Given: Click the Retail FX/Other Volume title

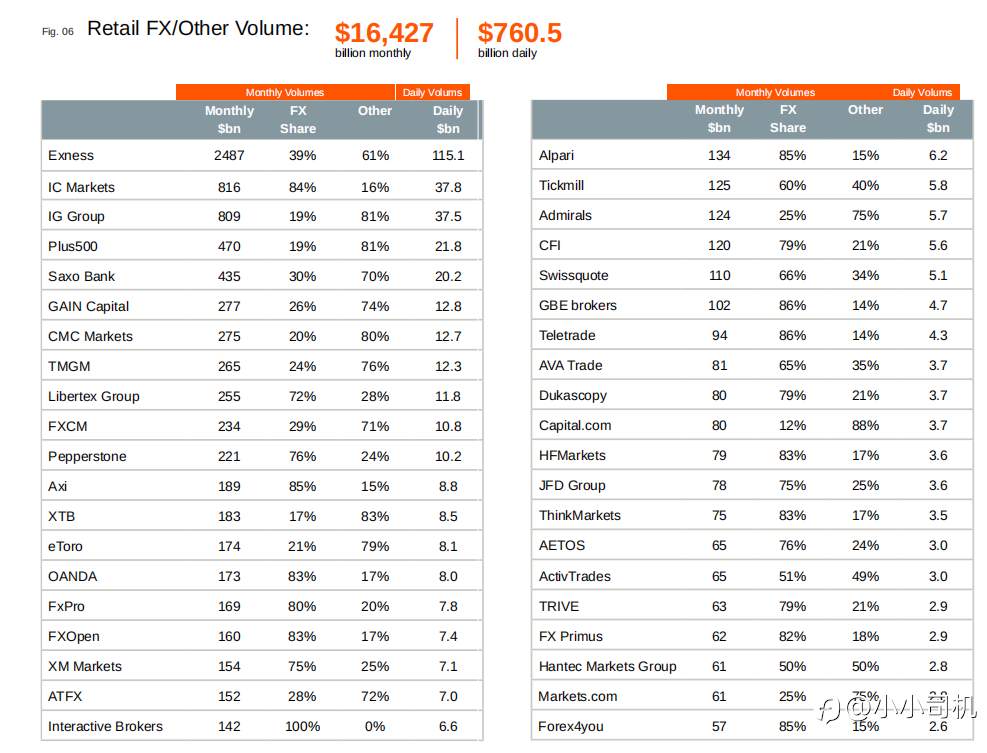Looking at the screenshot, I should 198,28.
